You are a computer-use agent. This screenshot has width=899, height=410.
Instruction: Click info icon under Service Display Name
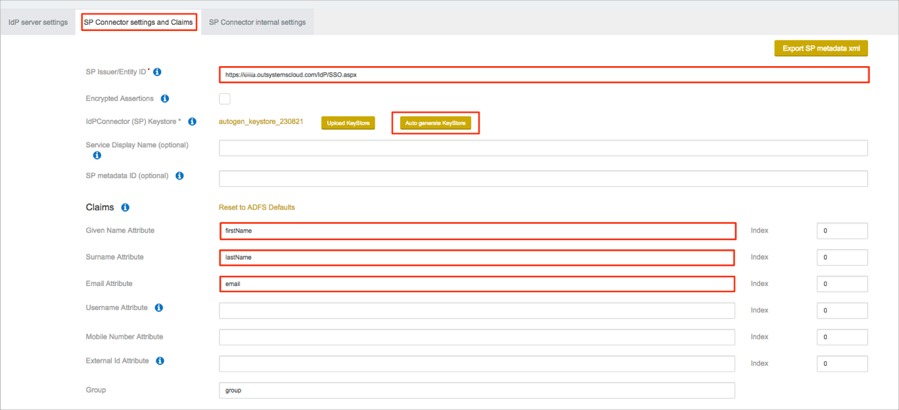coord(97,156)
